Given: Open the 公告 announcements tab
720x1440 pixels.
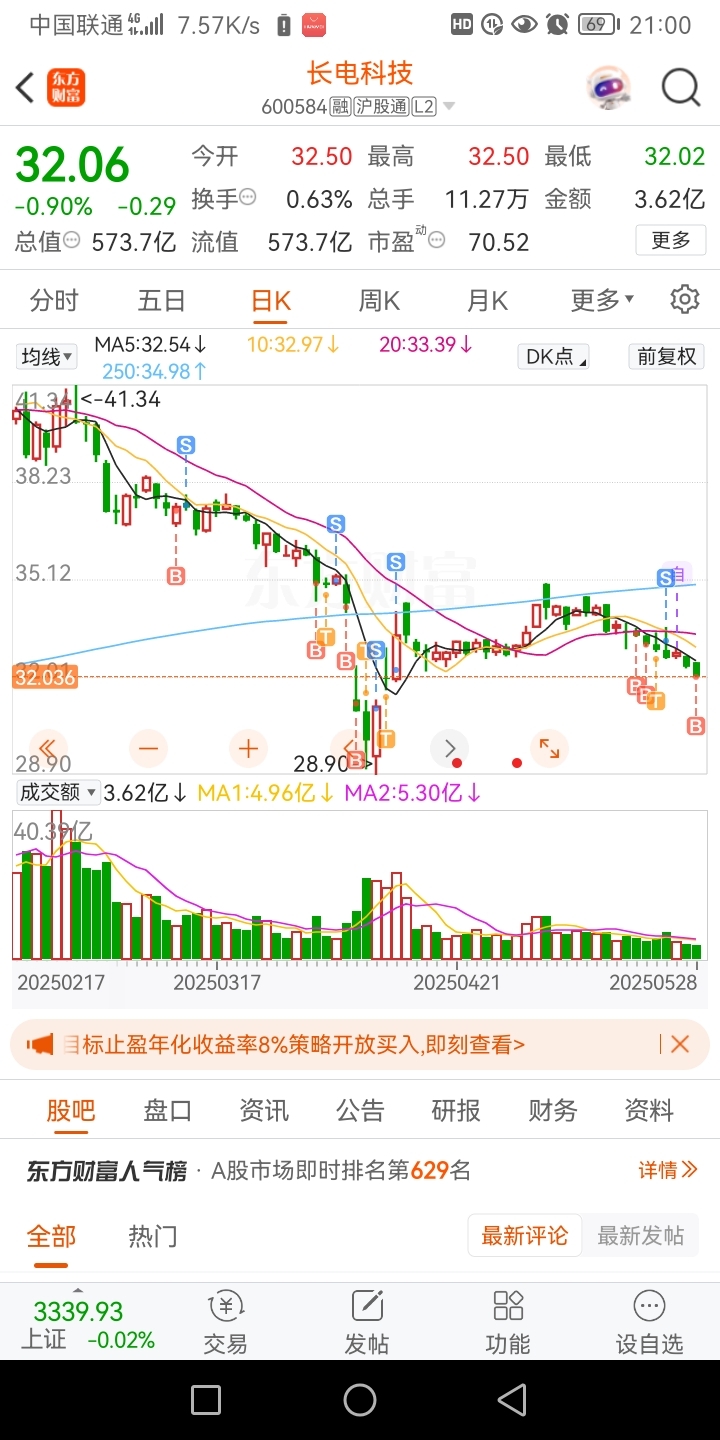Looking at the screenshot, I should tap(360, 1110).
